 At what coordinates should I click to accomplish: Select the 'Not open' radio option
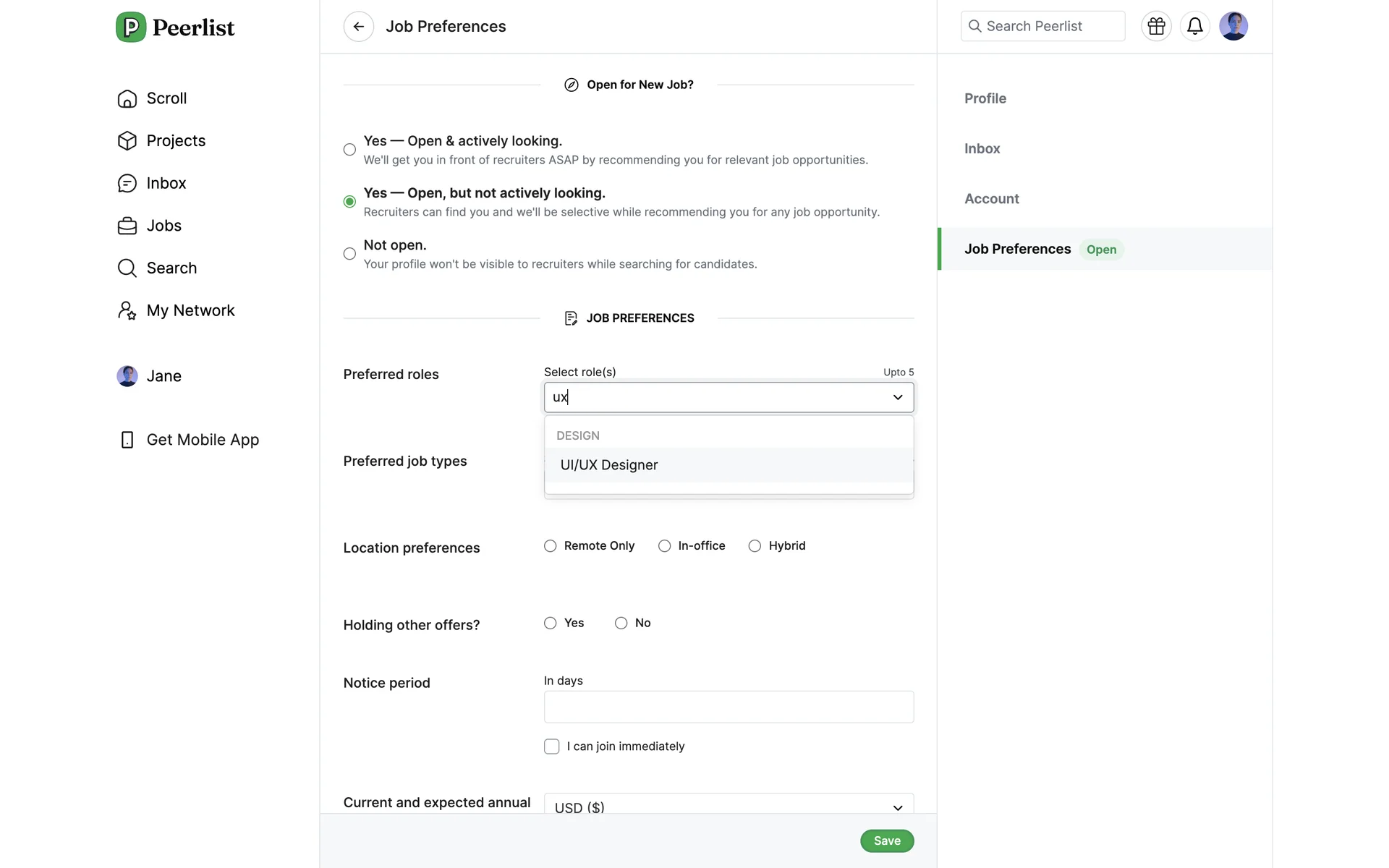click(349, 254)
